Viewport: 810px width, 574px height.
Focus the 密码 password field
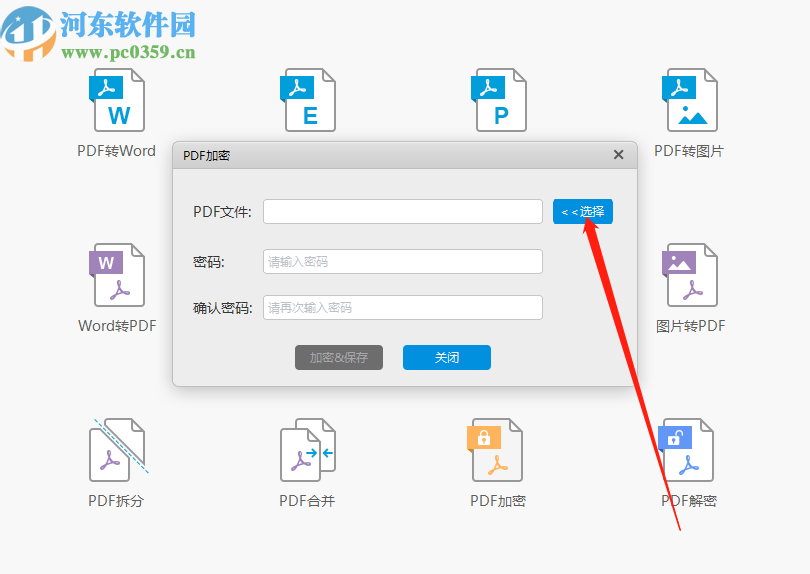pyautogui.click(x=403, y=261)
